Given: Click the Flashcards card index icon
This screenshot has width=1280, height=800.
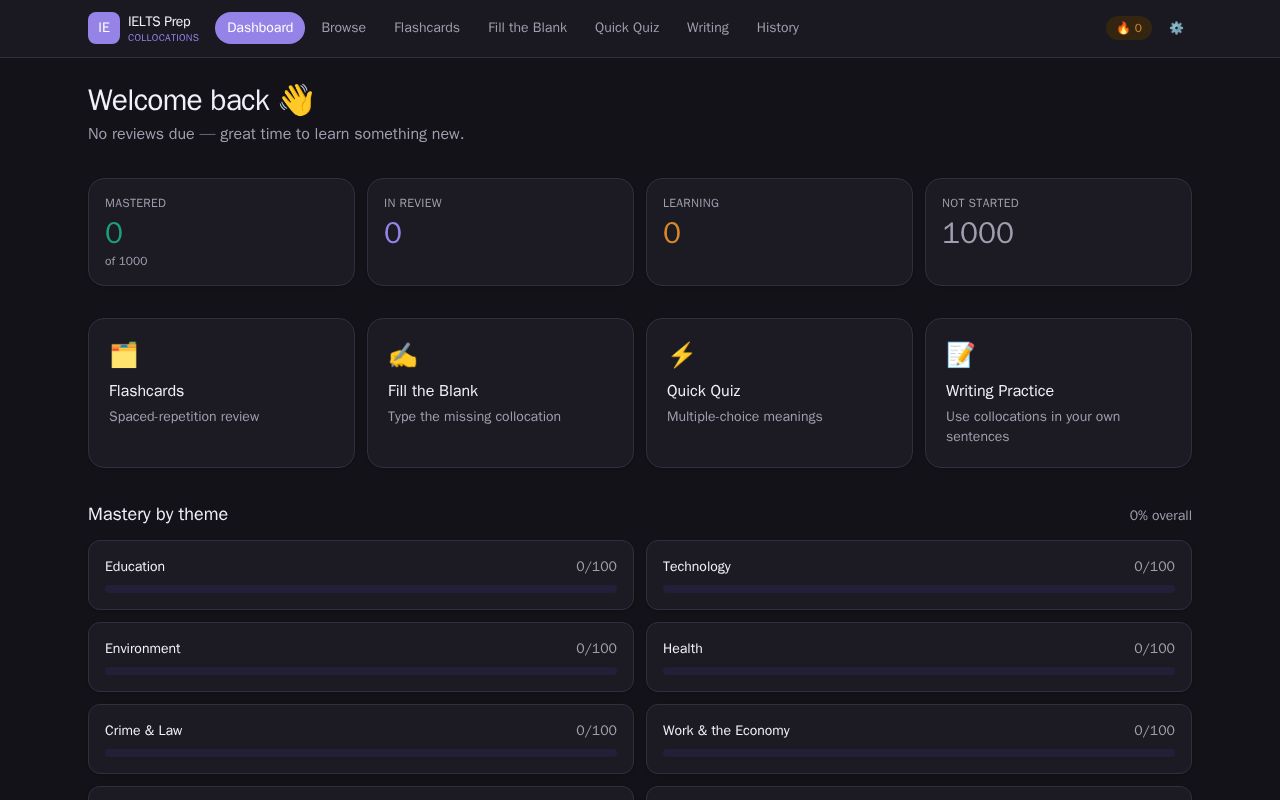Looking at the screenshot, I should tap(123, 355).
